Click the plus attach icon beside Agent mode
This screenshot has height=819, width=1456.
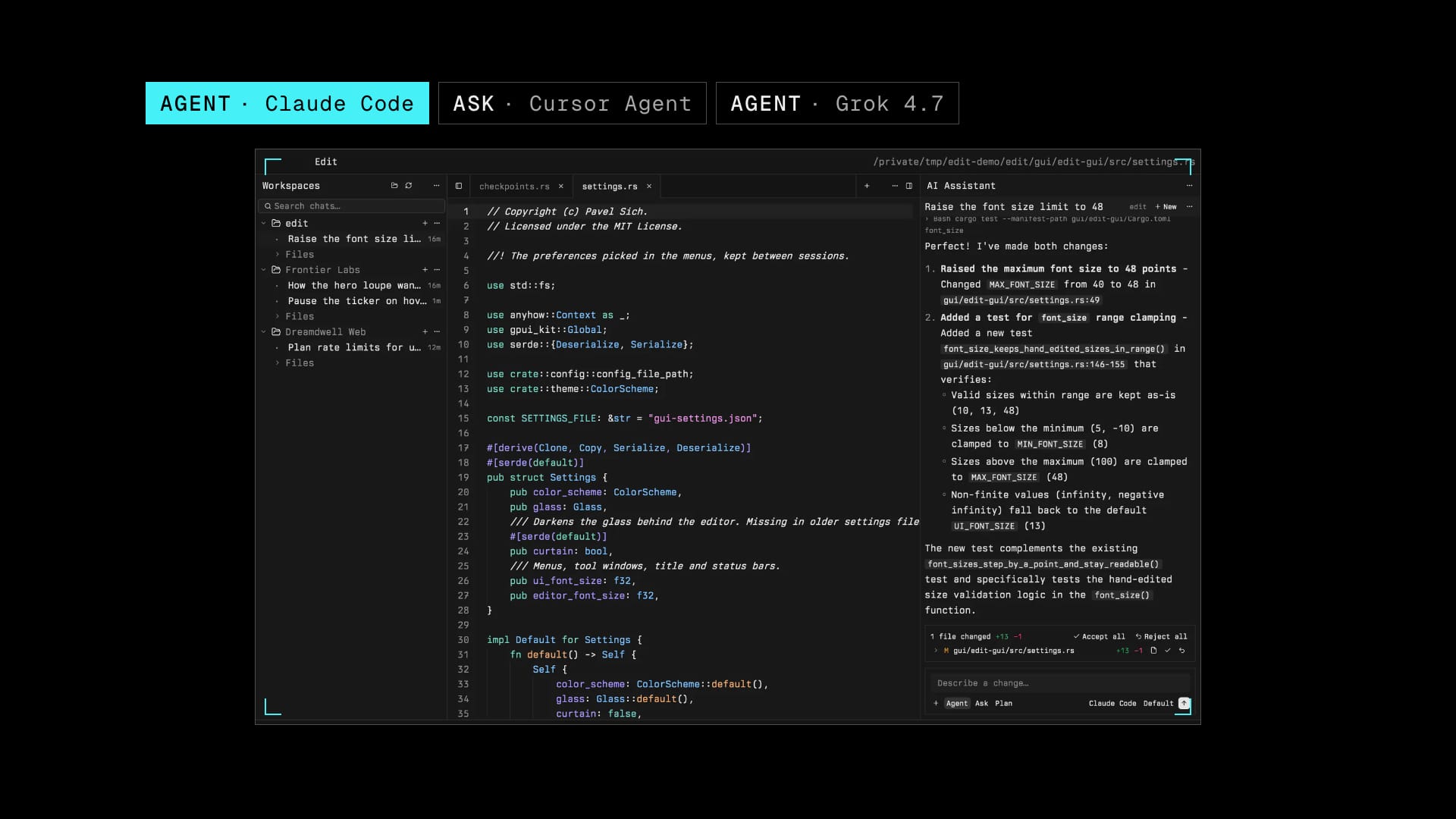936,704
